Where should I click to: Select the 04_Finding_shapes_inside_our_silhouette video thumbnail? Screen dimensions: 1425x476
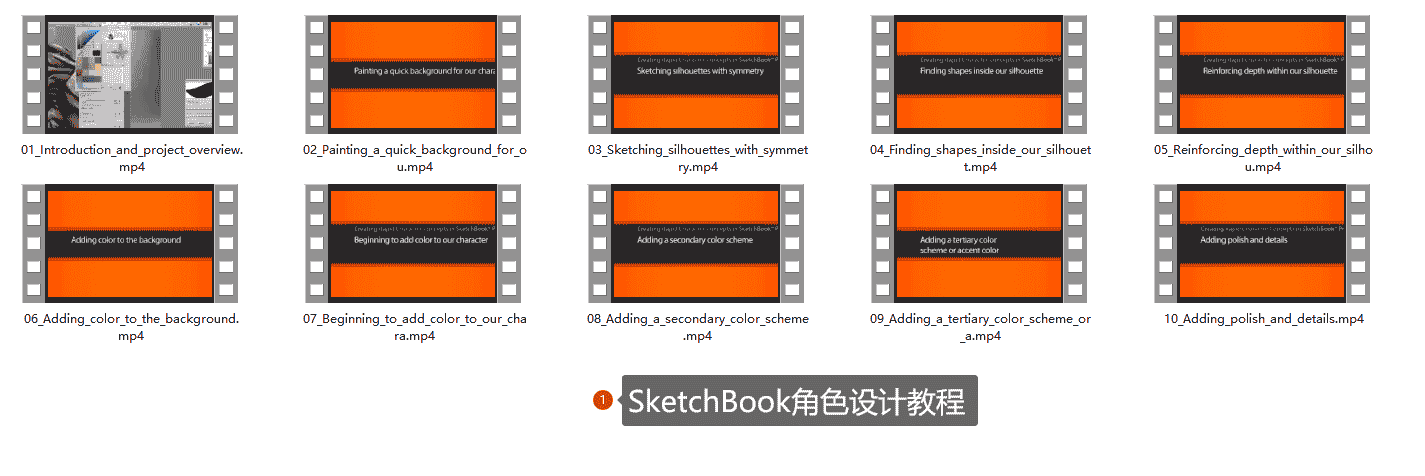[x=979, y=75]
